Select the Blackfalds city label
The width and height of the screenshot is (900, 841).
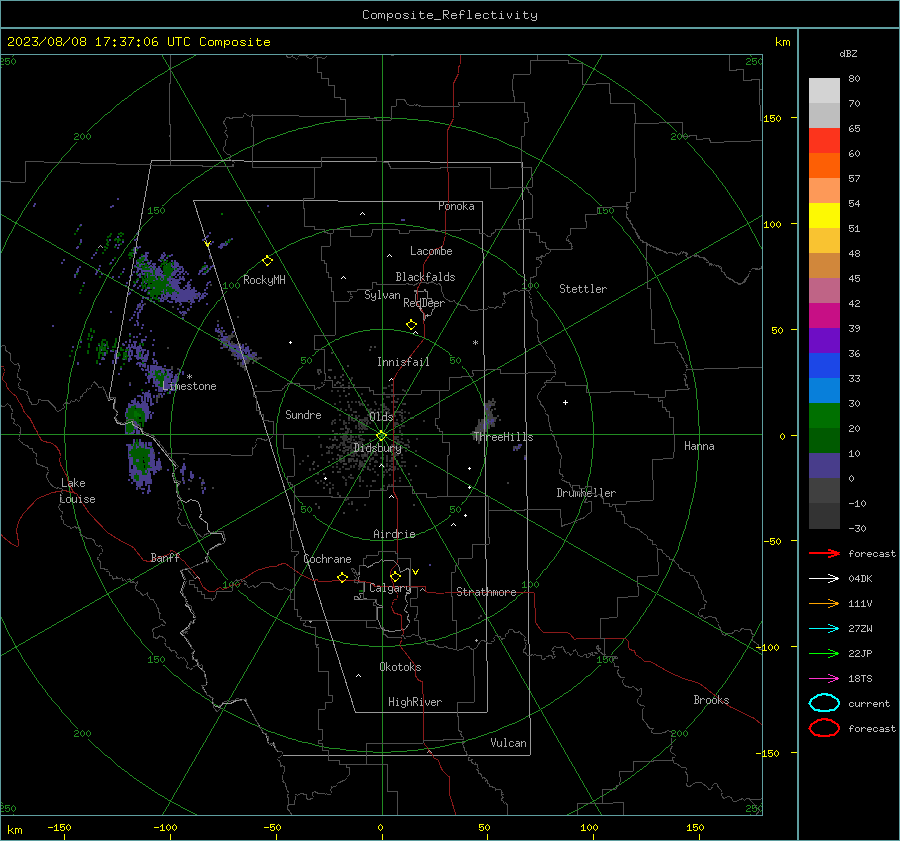[425, 277]
